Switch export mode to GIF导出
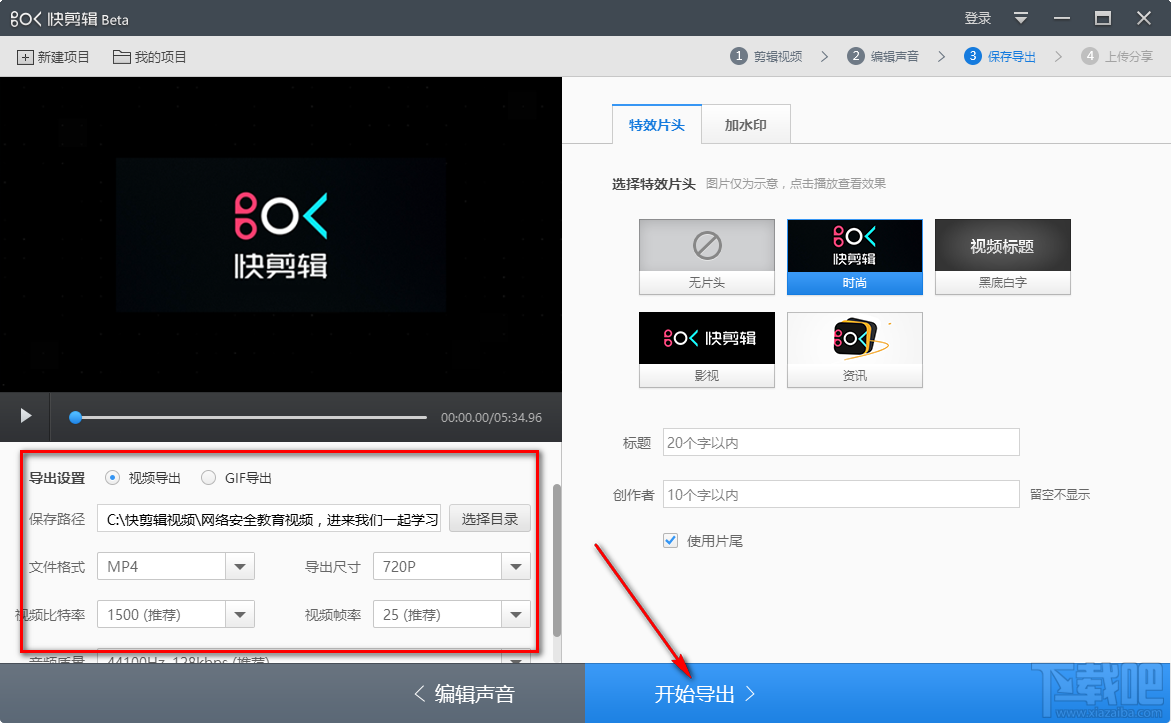The image size is (1171, 723). [208, 477]
